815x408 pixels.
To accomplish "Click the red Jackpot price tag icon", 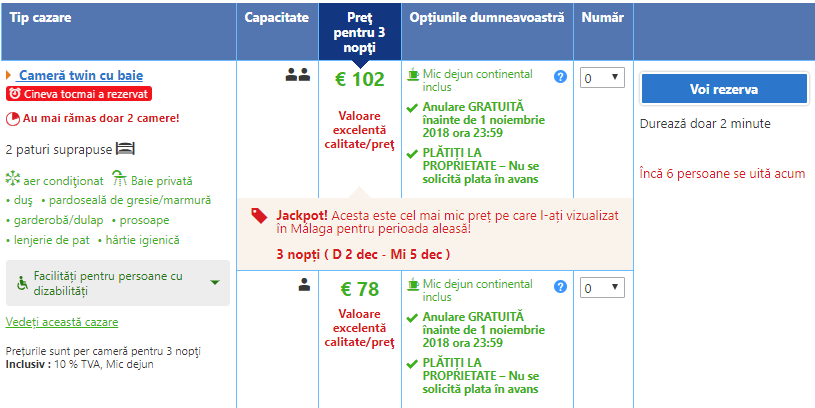I will pyautogui.click(x=259, y=216).
